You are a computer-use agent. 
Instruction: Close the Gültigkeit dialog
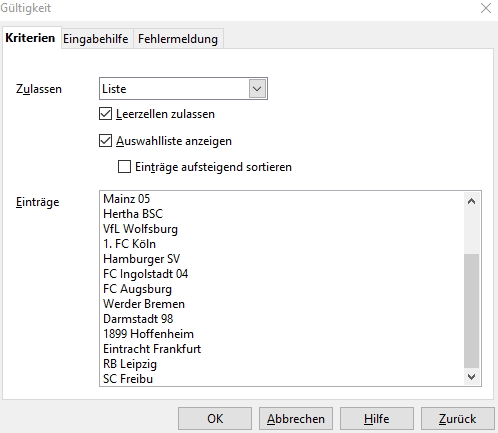point(486,8)
